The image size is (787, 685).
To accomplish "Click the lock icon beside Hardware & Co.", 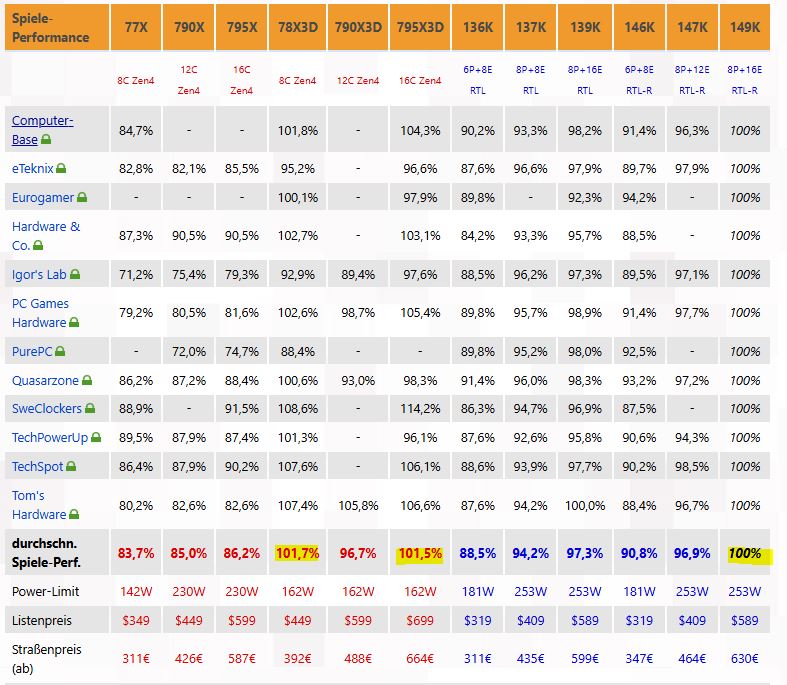I will pyautogui.click(x=38, y=245).
